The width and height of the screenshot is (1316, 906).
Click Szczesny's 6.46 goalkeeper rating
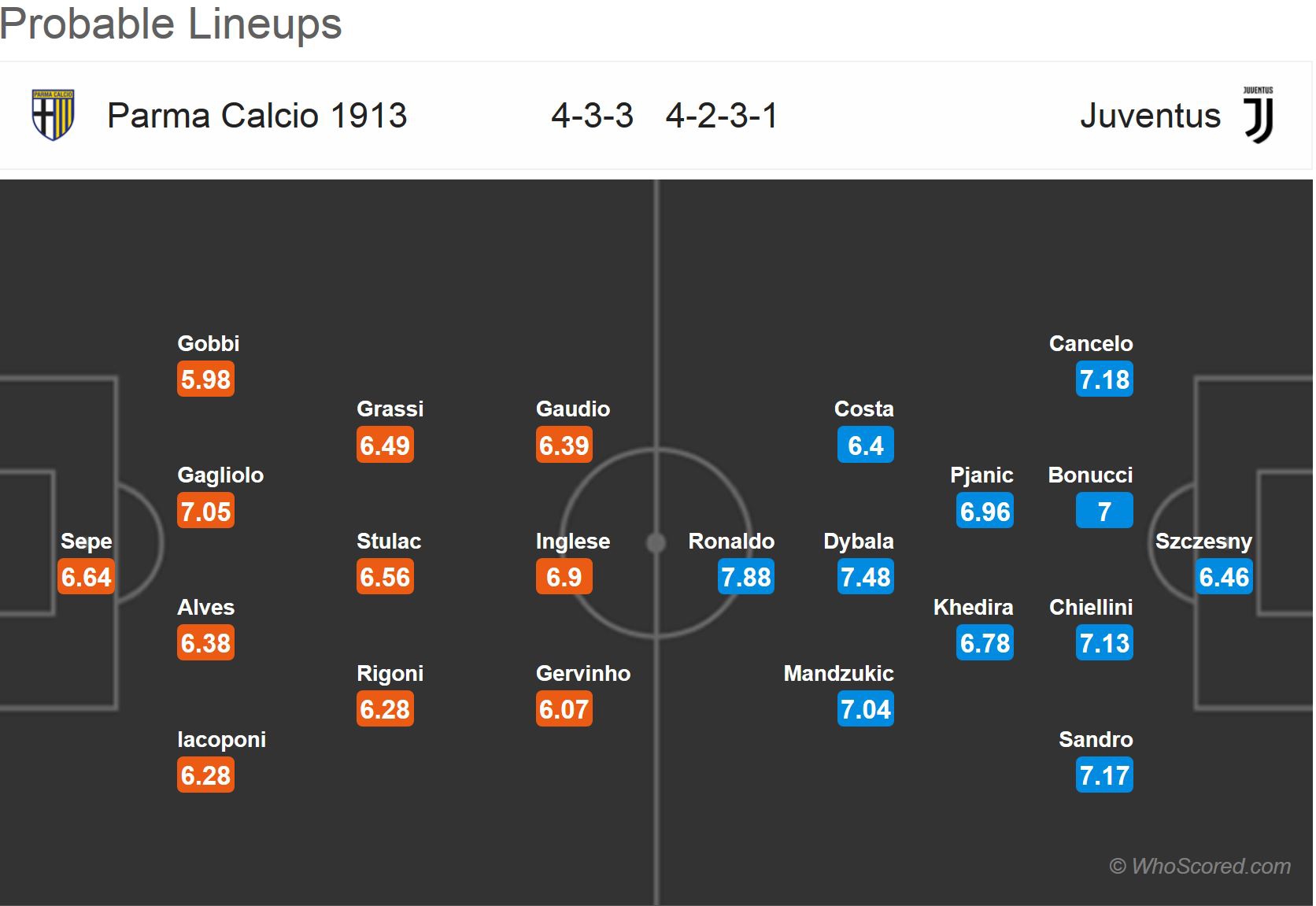(x=1224, y=577)
